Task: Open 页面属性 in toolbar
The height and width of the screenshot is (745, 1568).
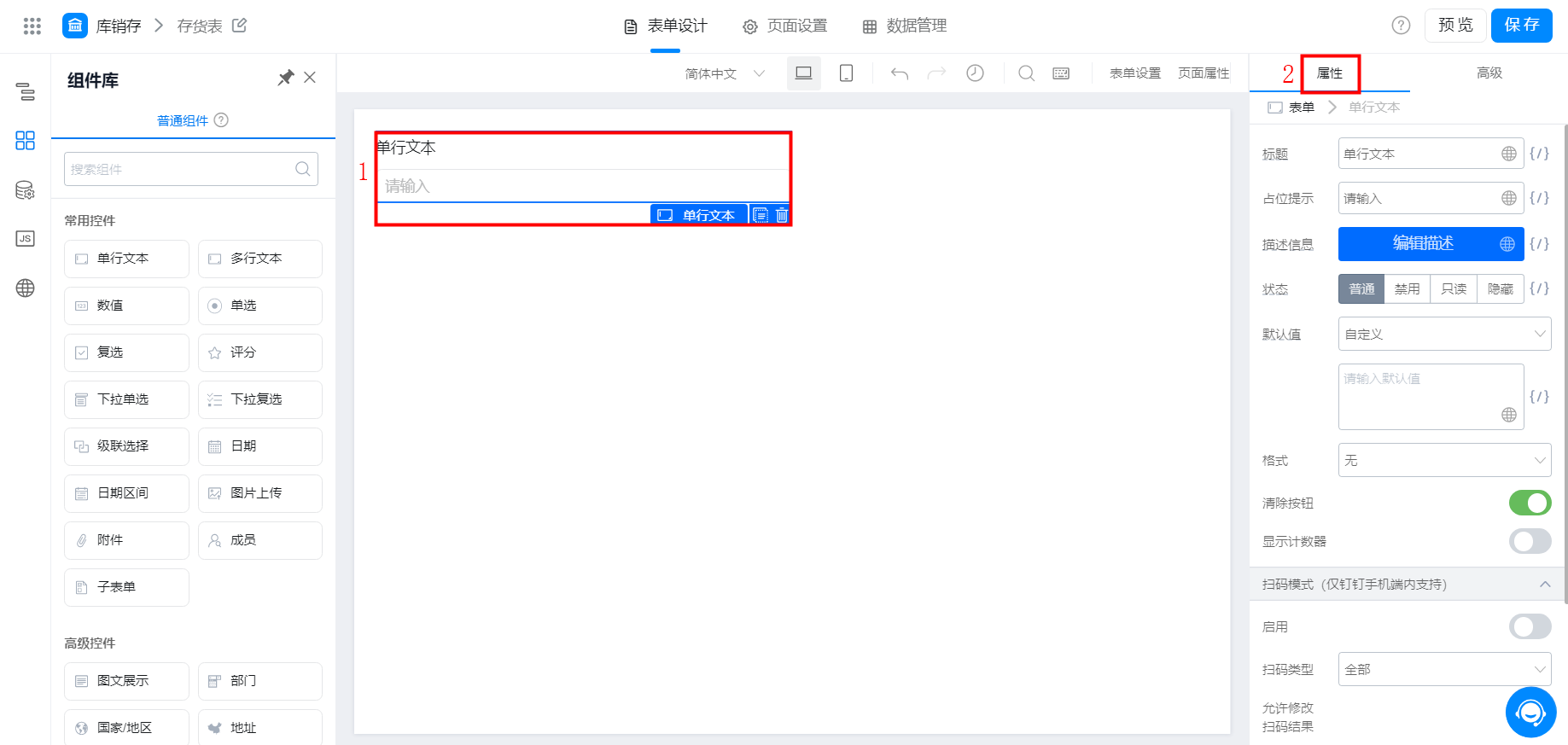Action: coord(1204,73)
